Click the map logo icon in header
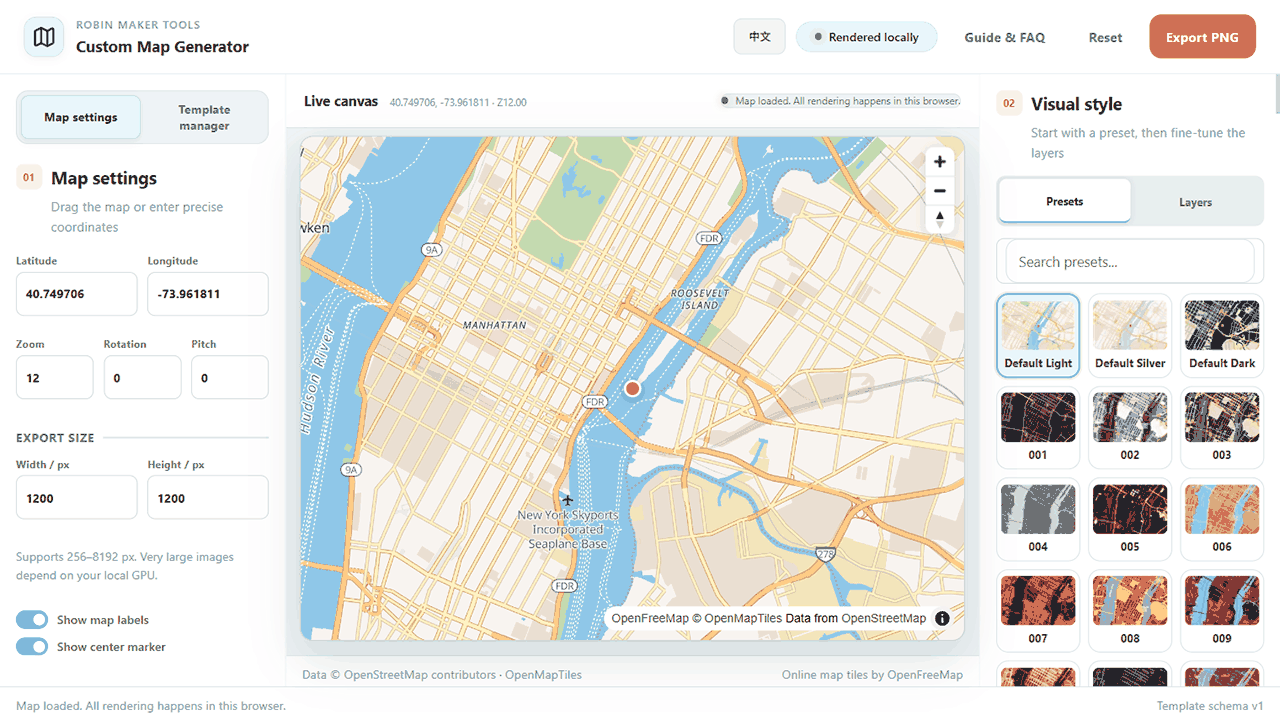This screenshot has height=720, width=1280. click(x=44, y=38)
